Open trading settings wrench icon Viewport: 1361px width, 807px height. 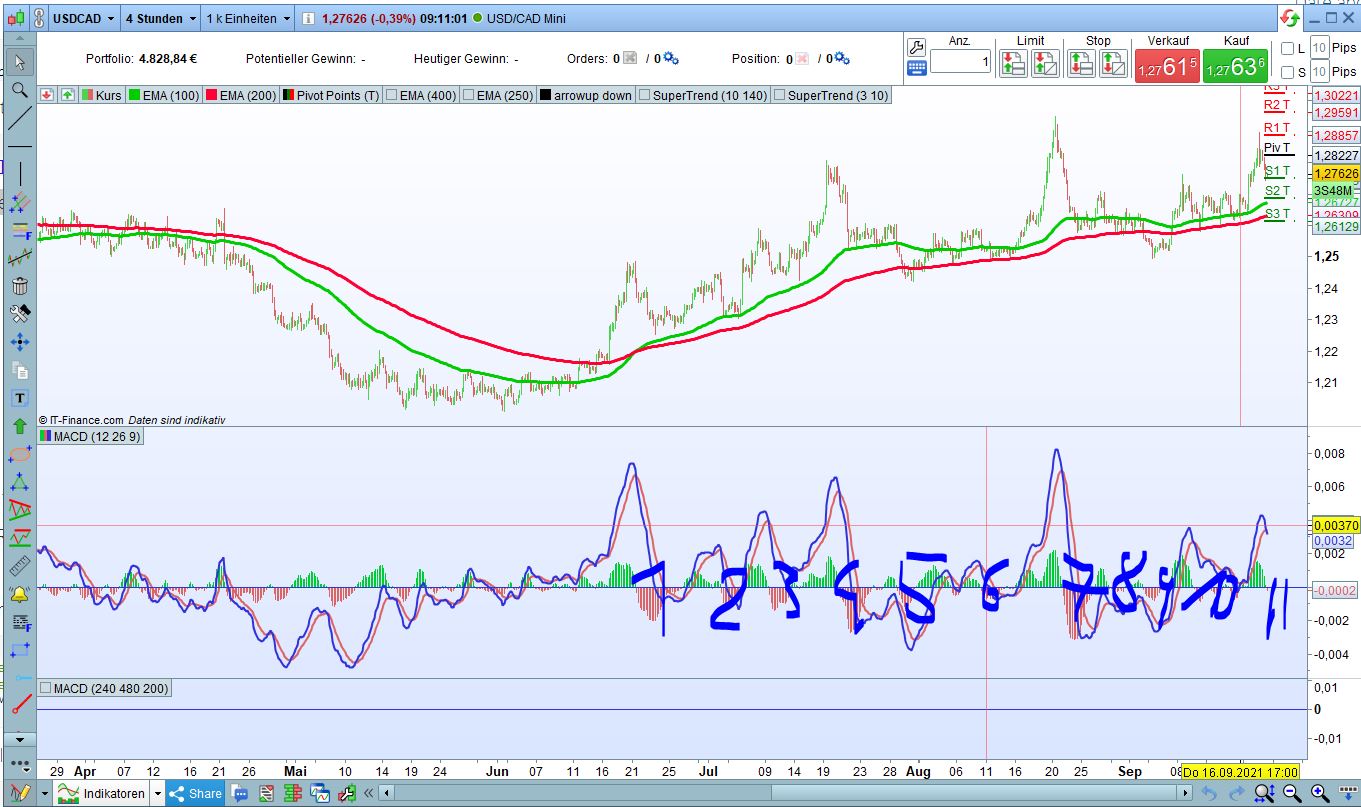click(916, 47)
